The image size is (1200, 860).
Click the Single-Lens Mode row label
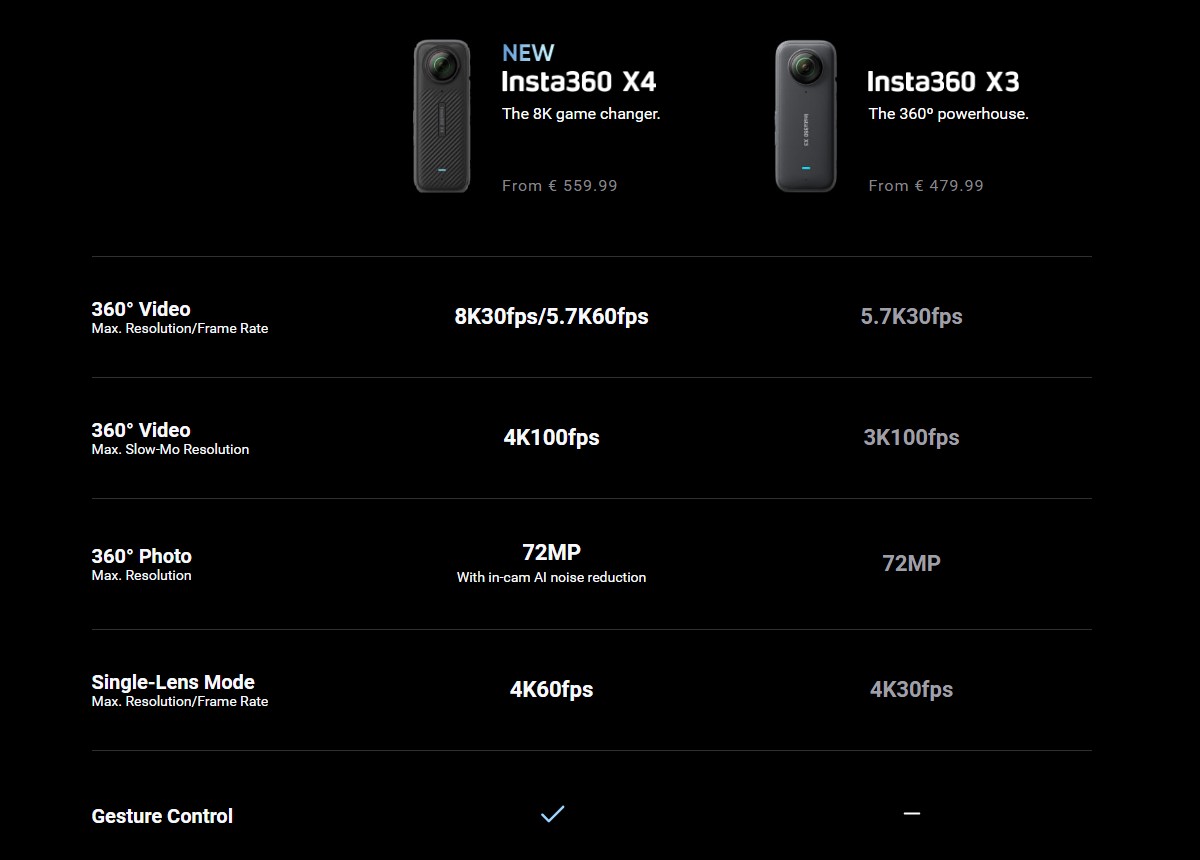[x=173, y=682]
